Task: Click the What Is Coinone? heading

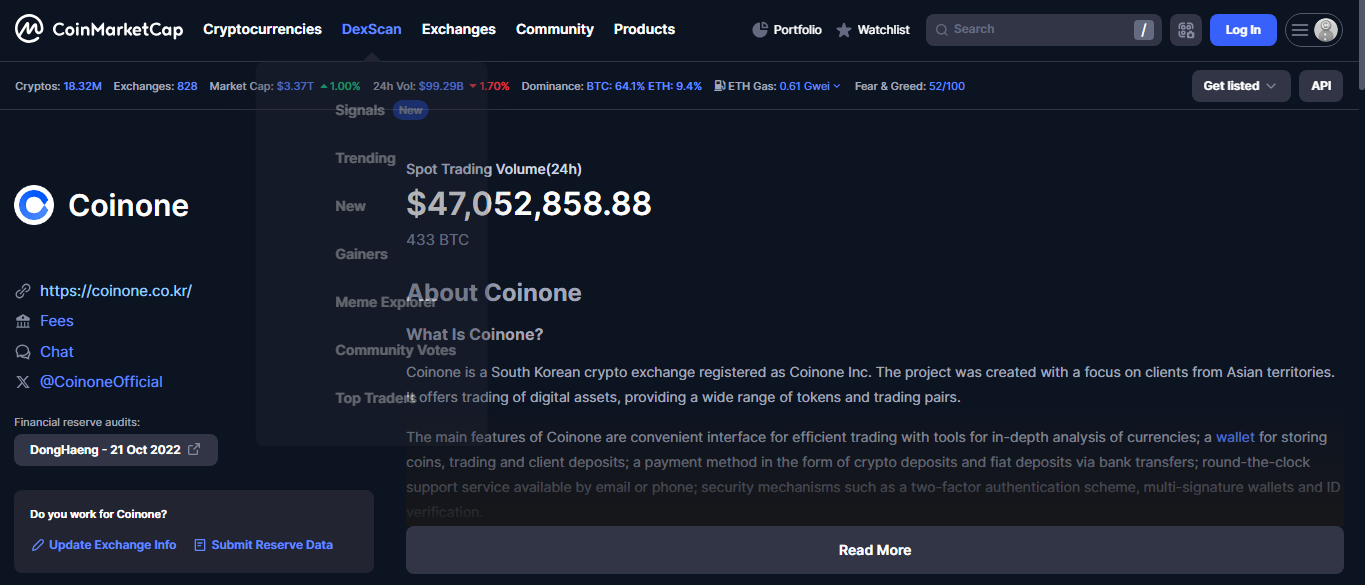Action: [x=475, y=334]
